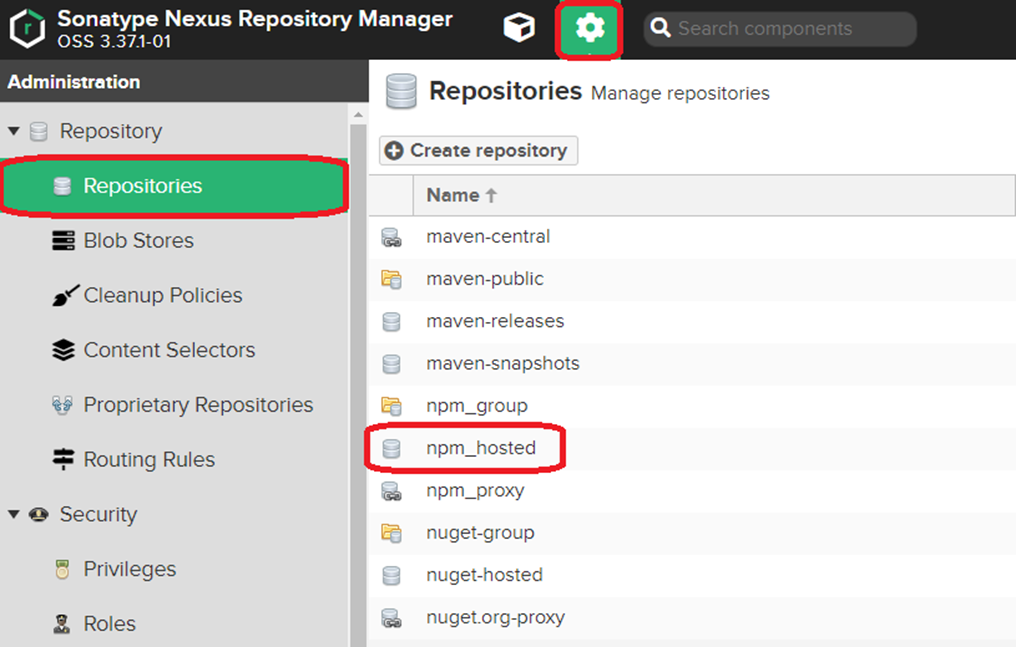Open the maven-public repository row
Screen dimensions: 1016x647
point(692,279)
